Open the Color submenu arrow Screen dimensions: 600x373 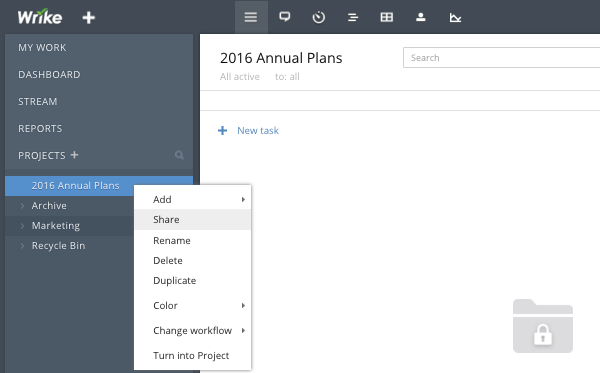(243, 305)
